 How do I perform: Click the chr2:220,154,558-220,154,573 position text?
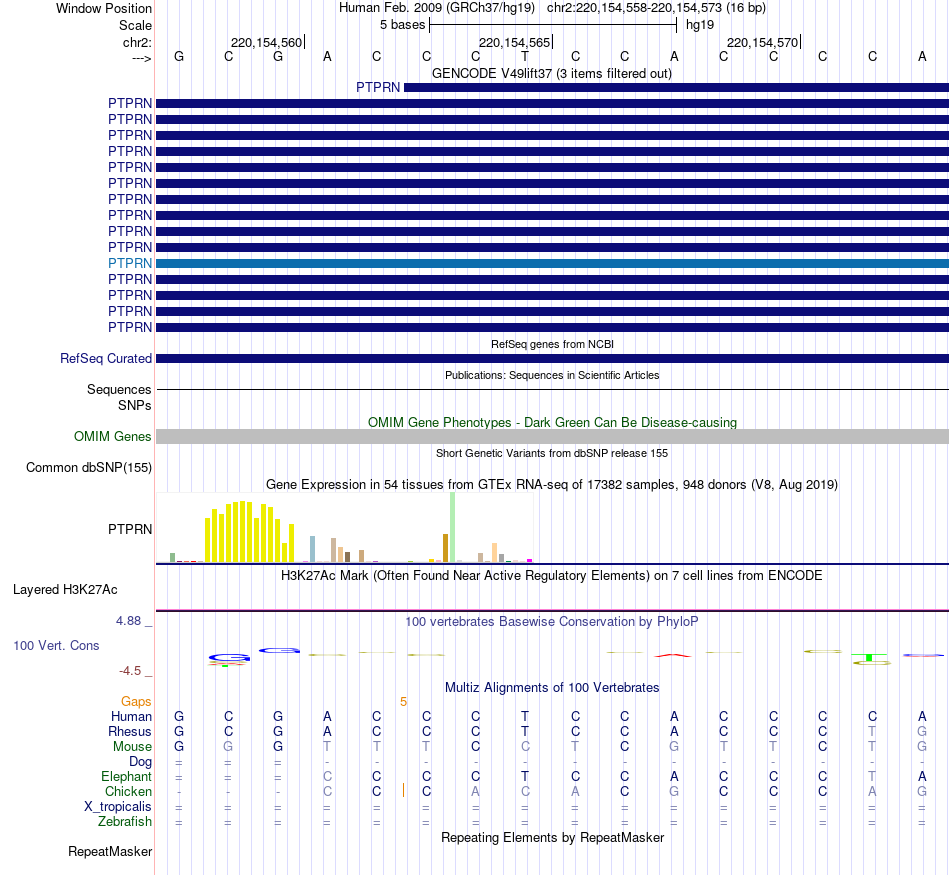pyautogui.click(x=634, y=8)
